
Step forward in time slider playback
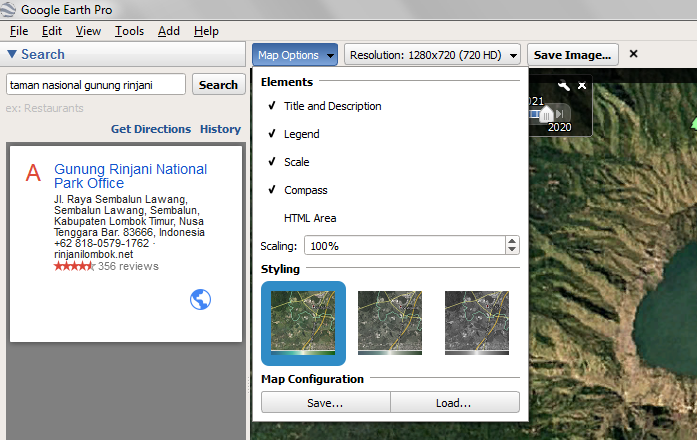560,114
